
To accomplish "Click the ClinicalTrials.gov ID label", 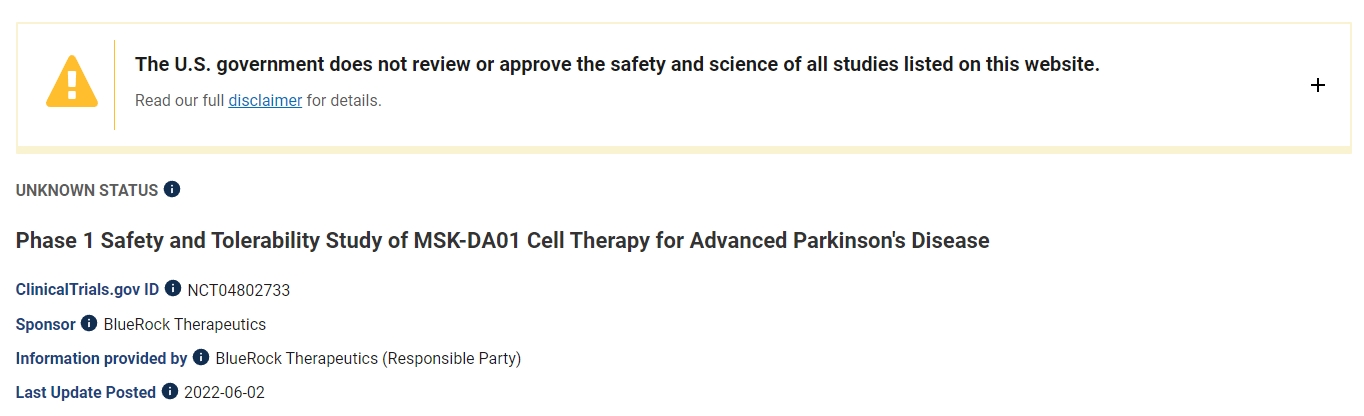I will click(x=87, y=290).
